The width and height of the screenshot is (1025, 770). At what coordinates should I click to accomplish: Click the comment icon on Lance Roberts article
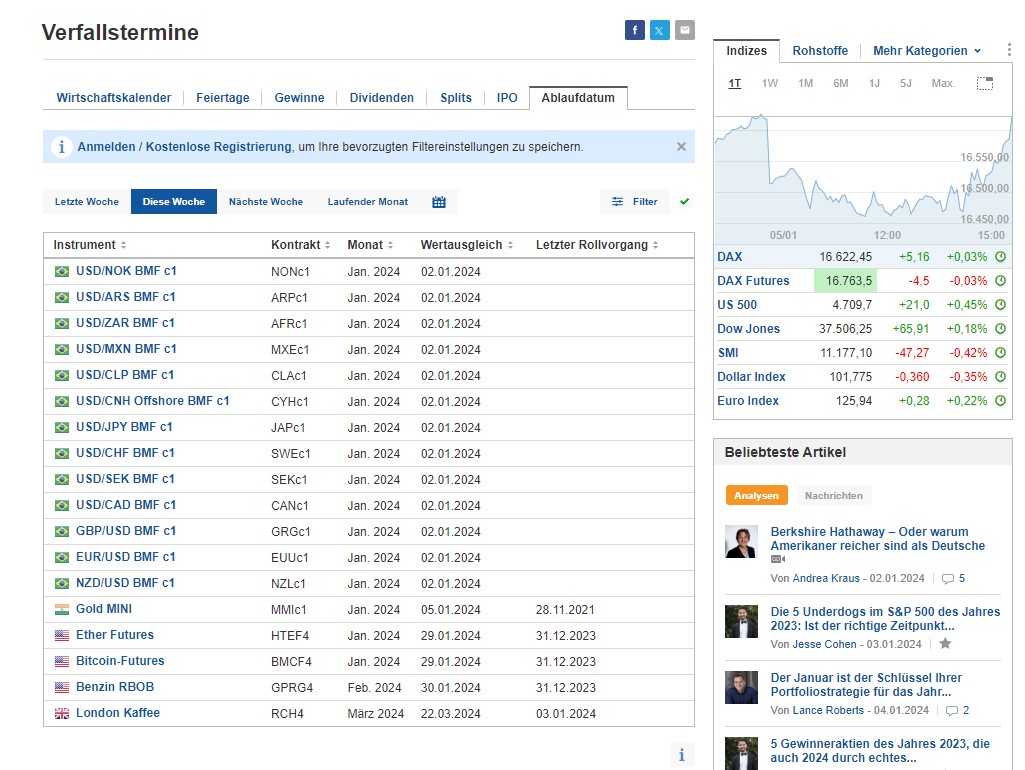[x=952, y=711]
